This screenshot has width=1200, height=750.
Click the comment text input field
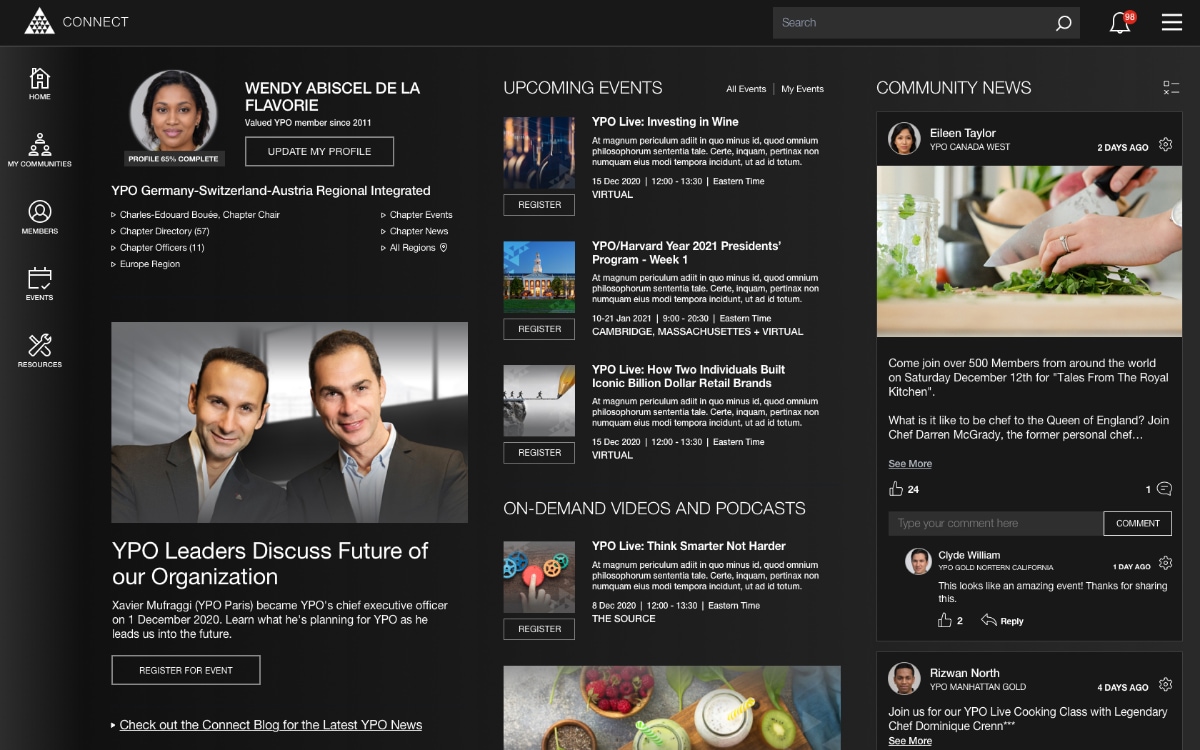click(995, 523)
